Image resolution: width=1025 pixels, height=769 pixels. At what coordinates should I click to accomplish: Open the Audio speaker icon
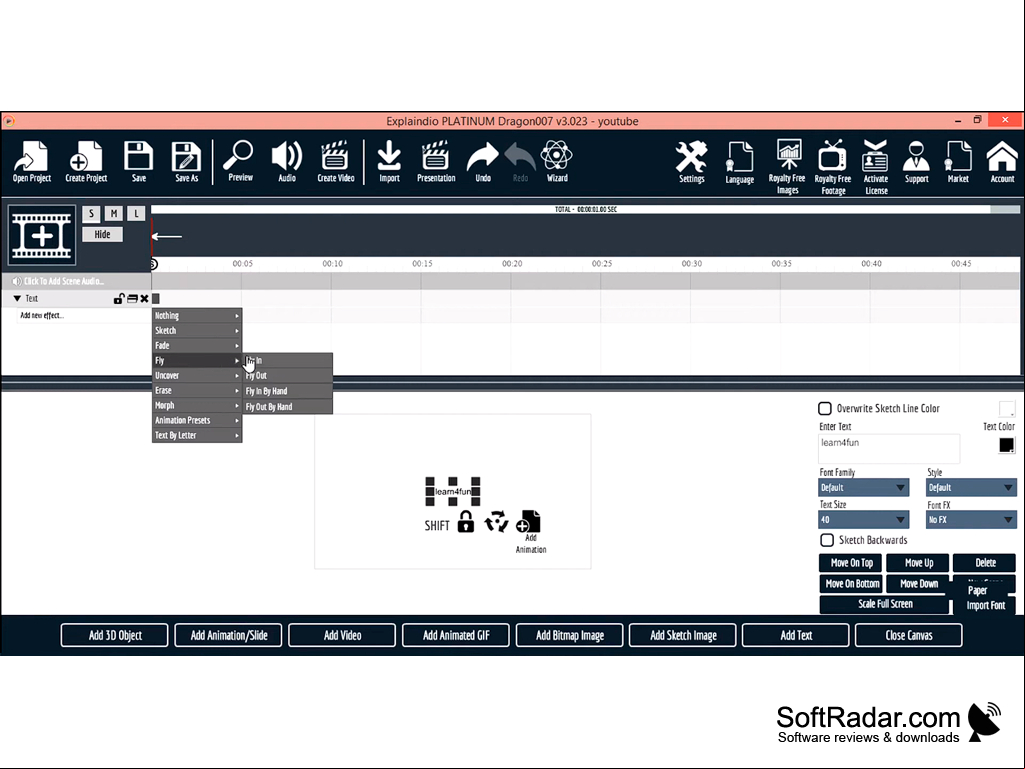click(x=286, y=161)
